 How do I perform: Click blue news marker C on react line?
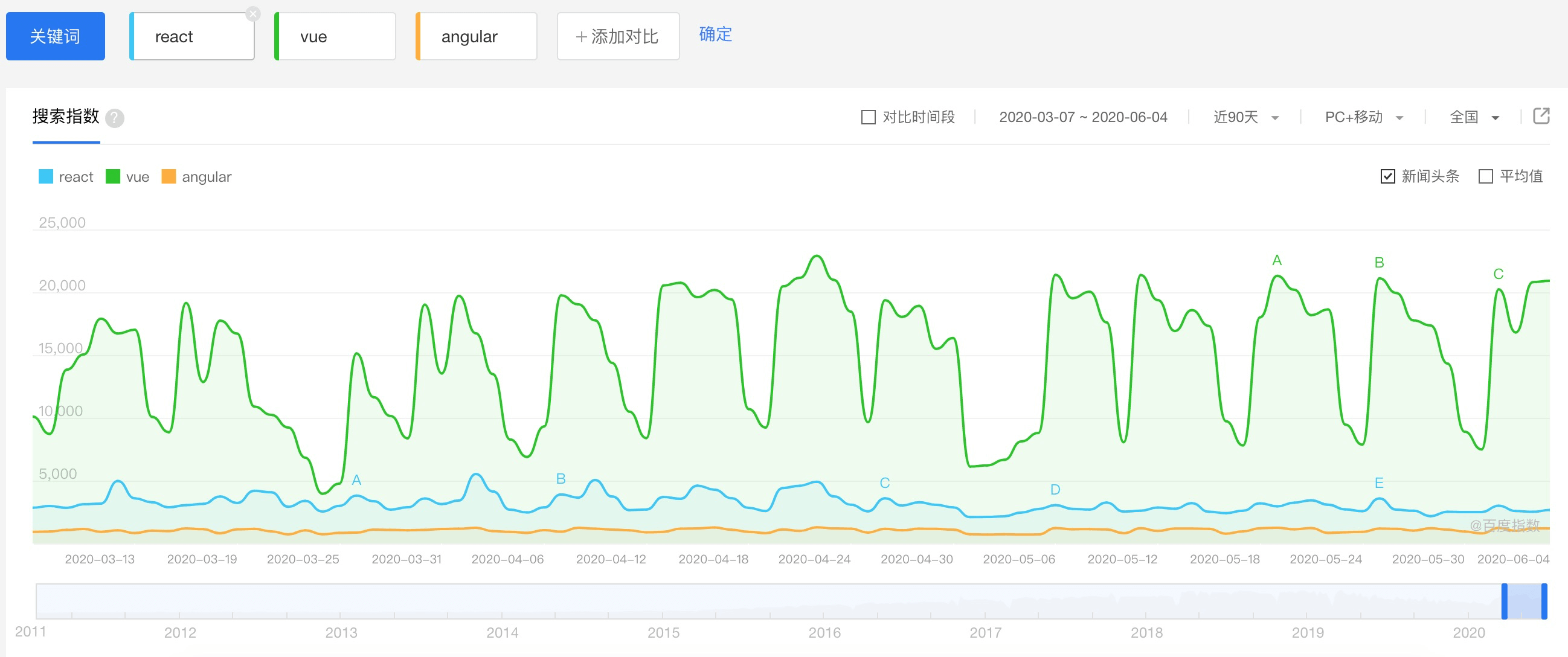pos(884,483)
